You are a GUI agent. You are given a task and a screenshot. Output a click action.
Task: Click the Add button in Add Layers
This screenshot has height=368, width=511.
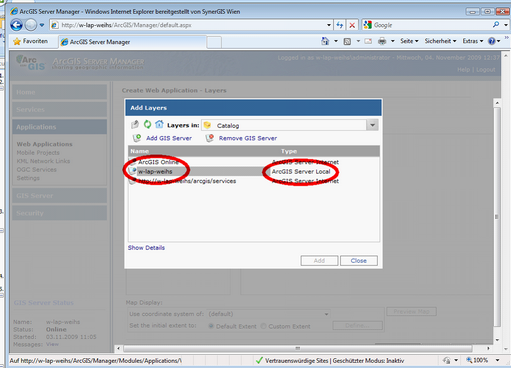pos(319,261)
